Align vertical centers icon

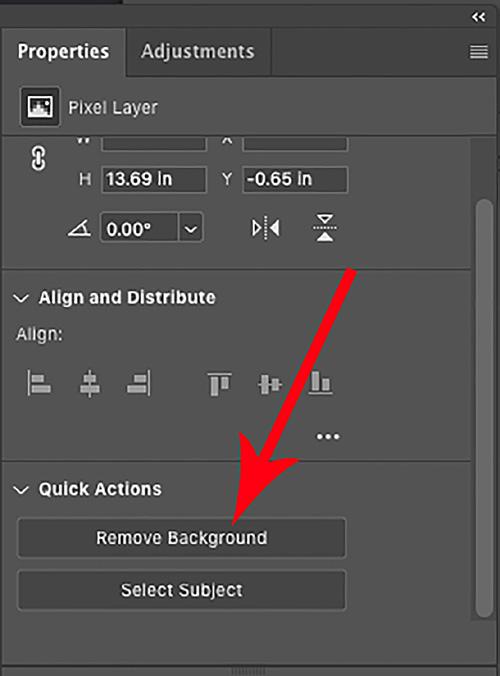coord(270,384)
